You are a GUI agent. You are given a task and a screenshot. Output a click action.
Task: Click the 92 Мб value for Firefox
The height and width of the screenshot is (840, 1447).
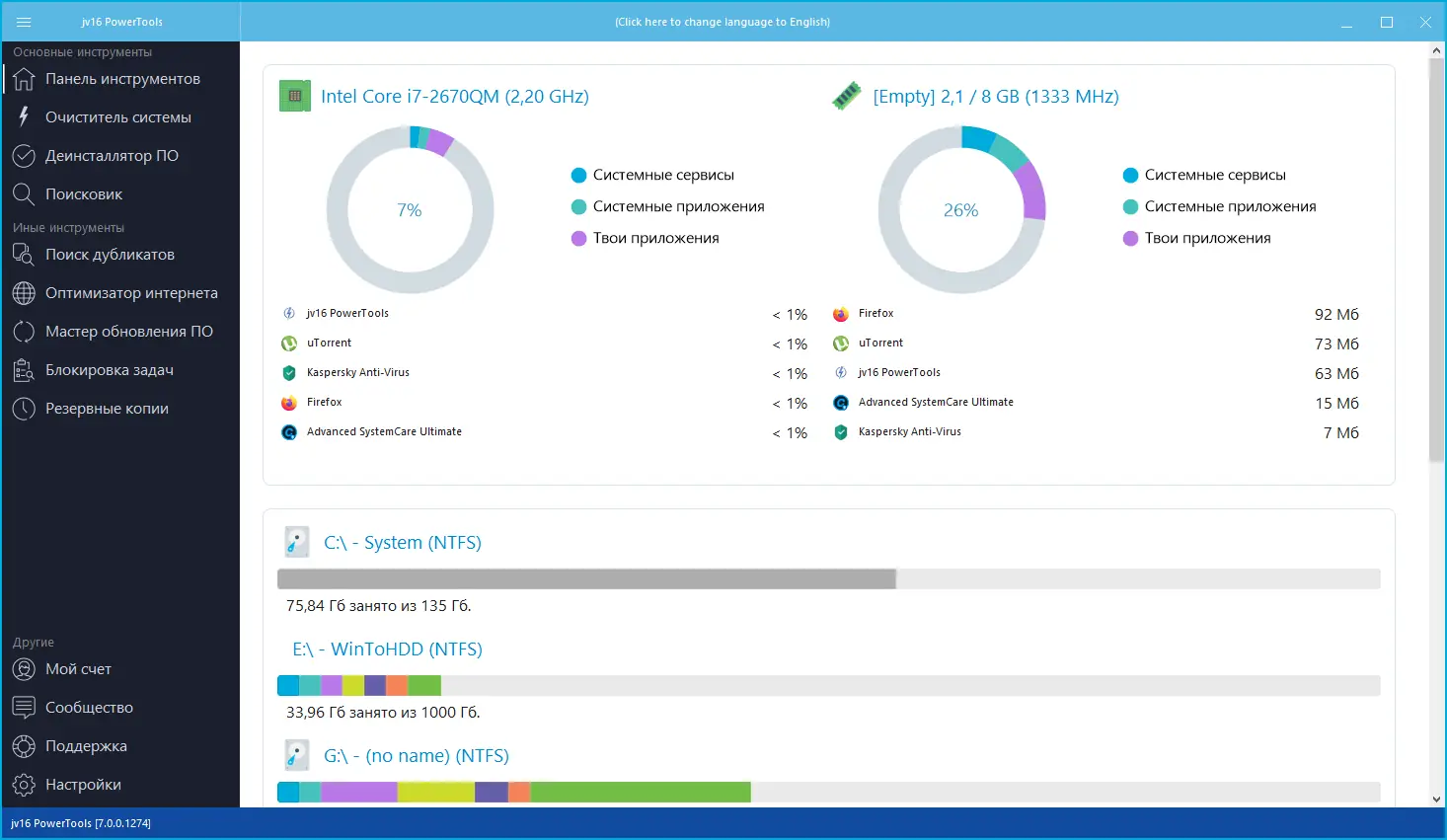(1336, 315)
